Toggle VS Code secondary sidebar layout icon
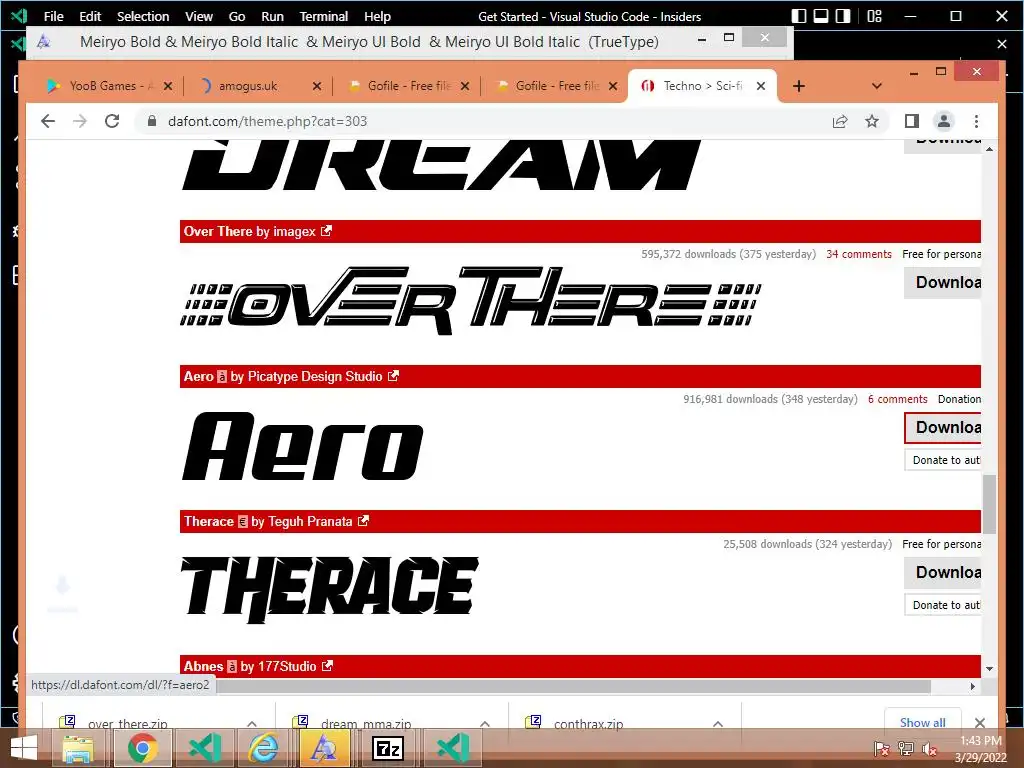 coord(843,16)
